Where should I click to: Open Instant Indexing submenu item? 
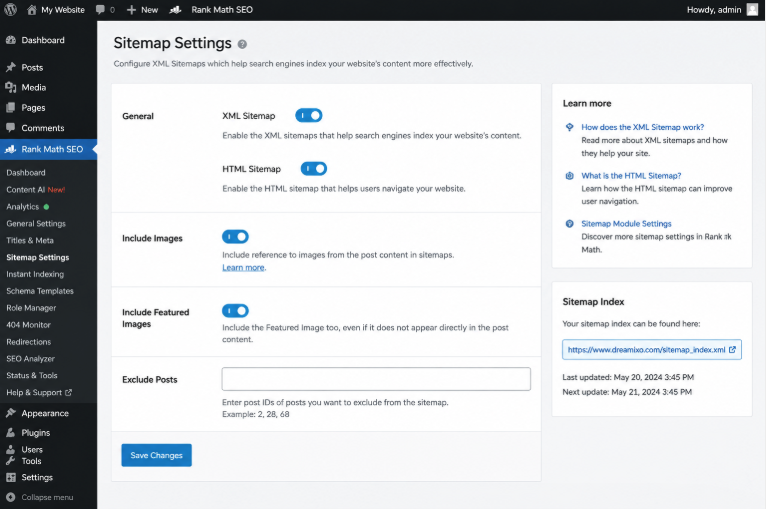point(35,274)
